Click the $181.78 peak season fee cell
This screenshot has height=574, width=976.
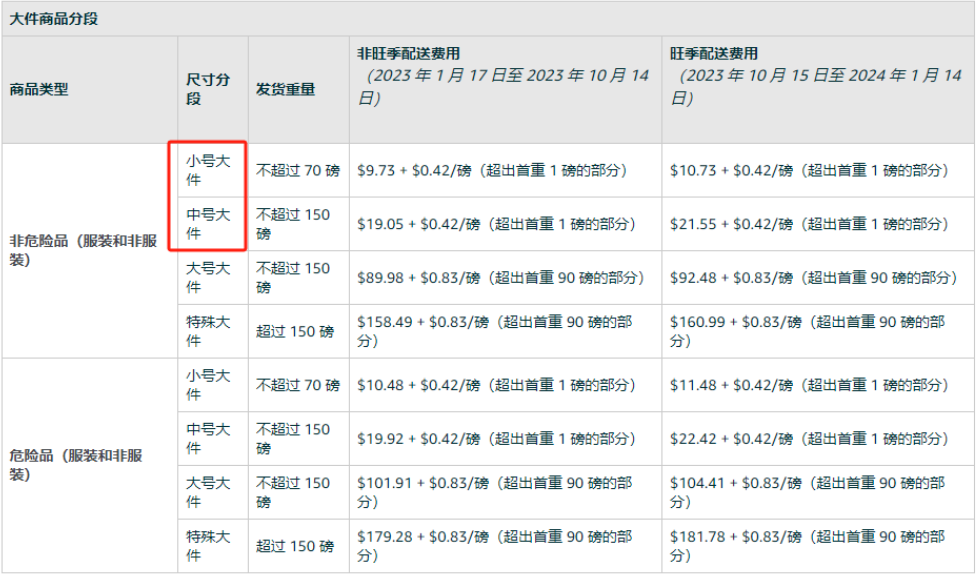click(x=807, y=546)
